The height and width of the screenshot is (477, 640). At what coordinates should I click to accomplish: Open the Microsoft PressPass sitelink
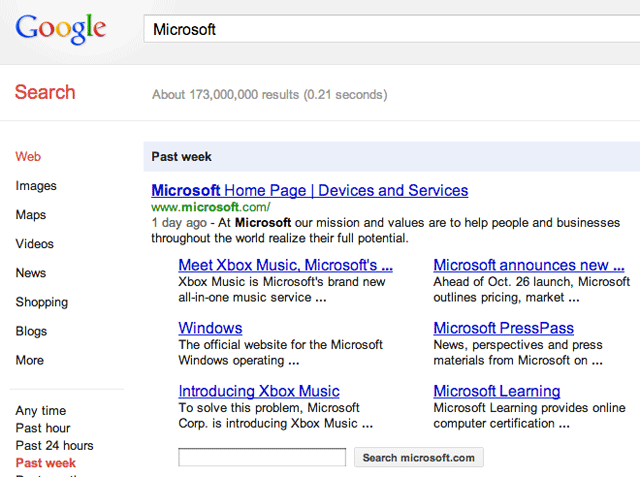pos(503,328)
